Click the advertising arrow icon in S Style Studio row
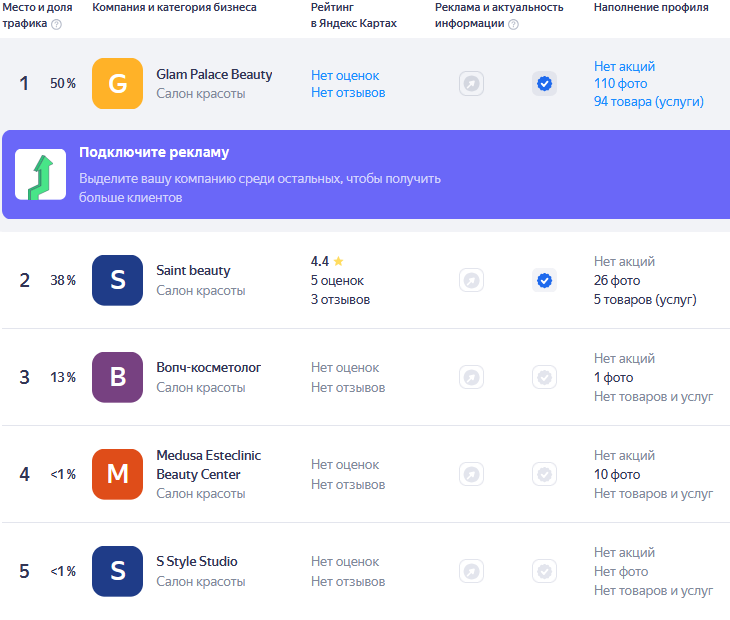Screen dimensions: 730x620 (x=471, y=571)
